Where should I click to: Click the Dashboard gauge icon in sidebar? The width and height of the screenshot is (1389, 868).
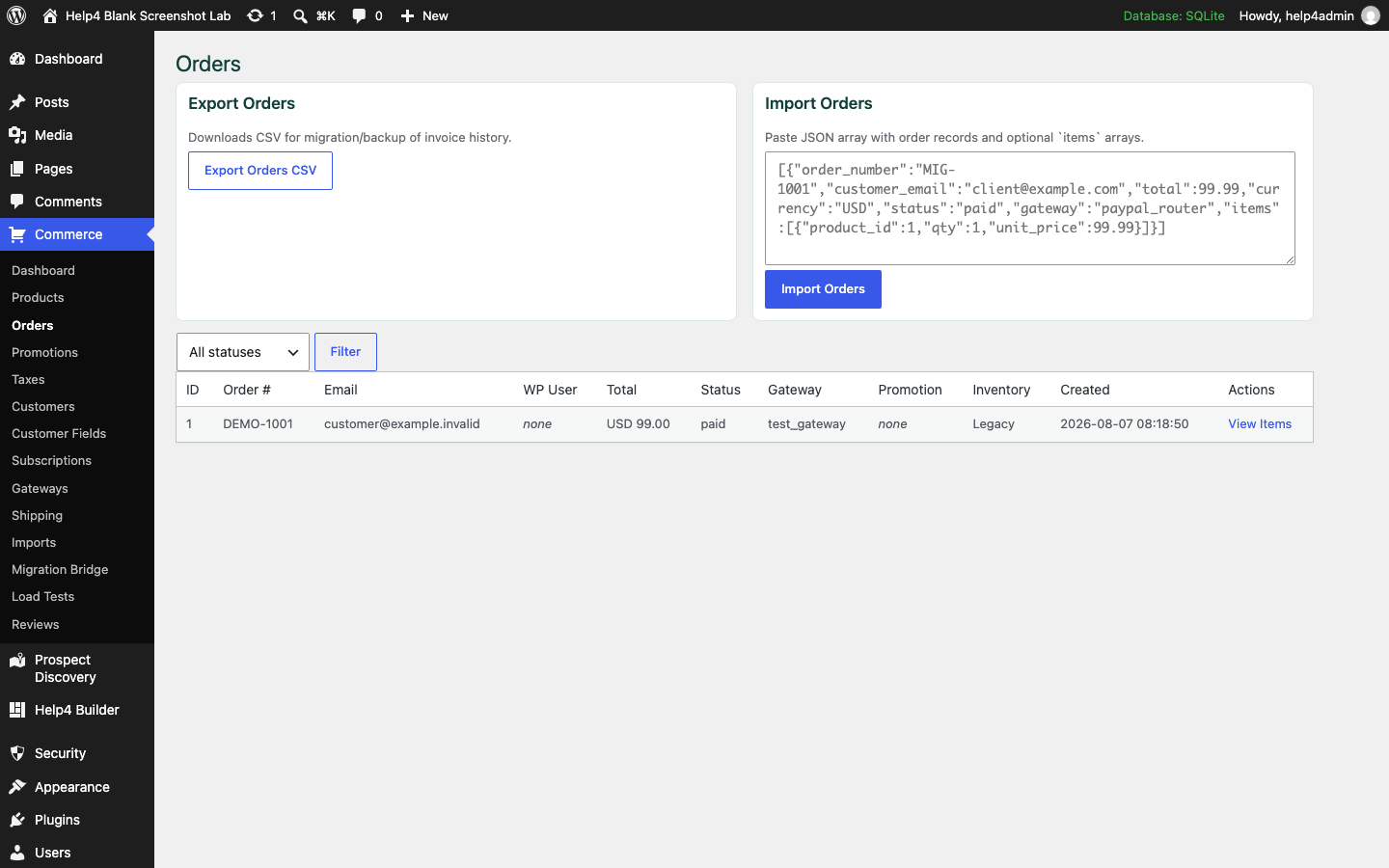click(x=17, y=59)
